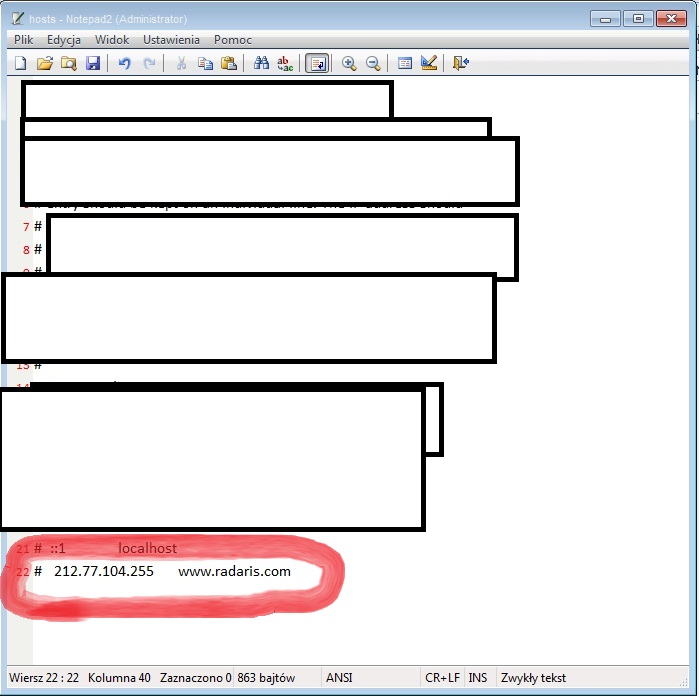The width and height of the screenshot is (699, 696).
Task: Save the hosts file with the floppy icon
Action: (93, 63)
